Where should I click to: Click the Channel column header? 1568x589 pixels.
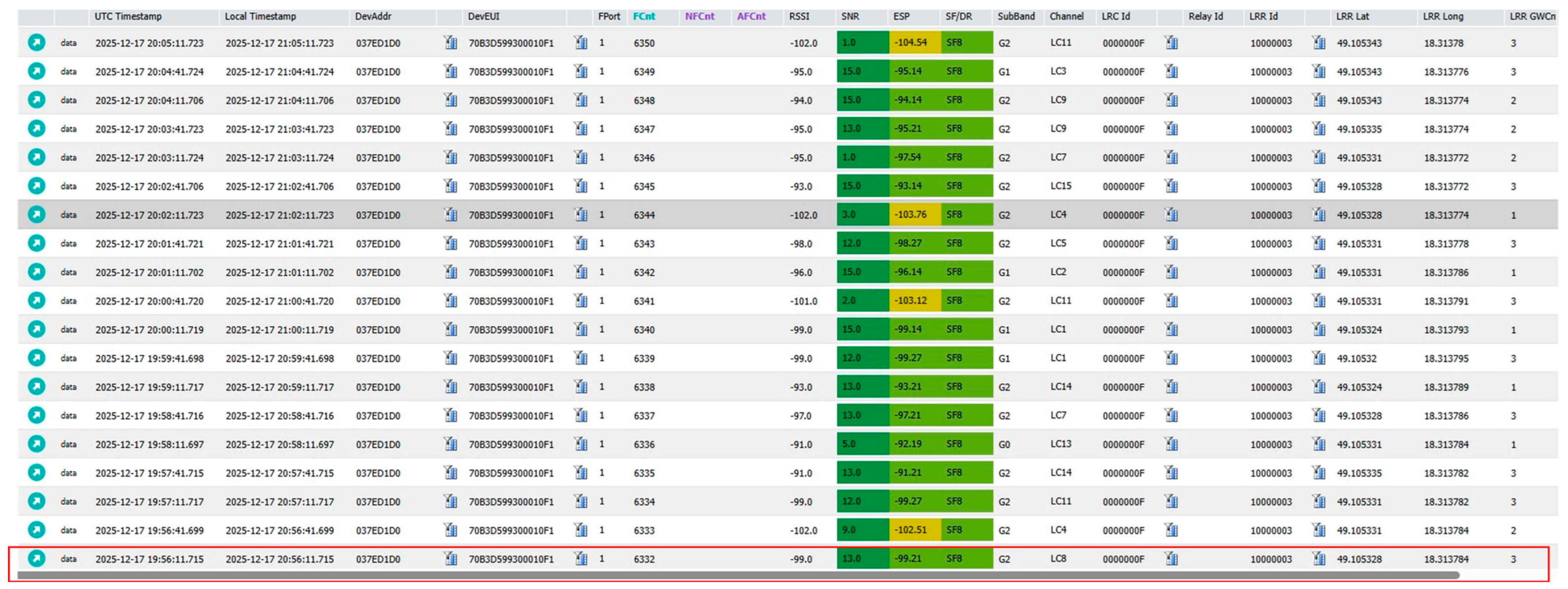coord(1066,16)
